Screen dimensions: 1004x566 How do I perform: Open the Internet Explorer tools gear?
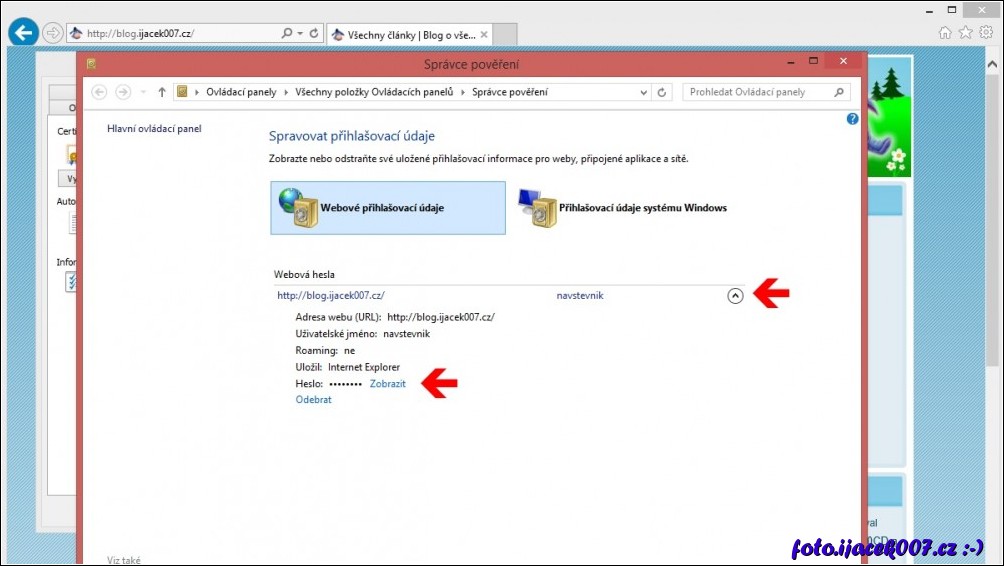point(985,33)
